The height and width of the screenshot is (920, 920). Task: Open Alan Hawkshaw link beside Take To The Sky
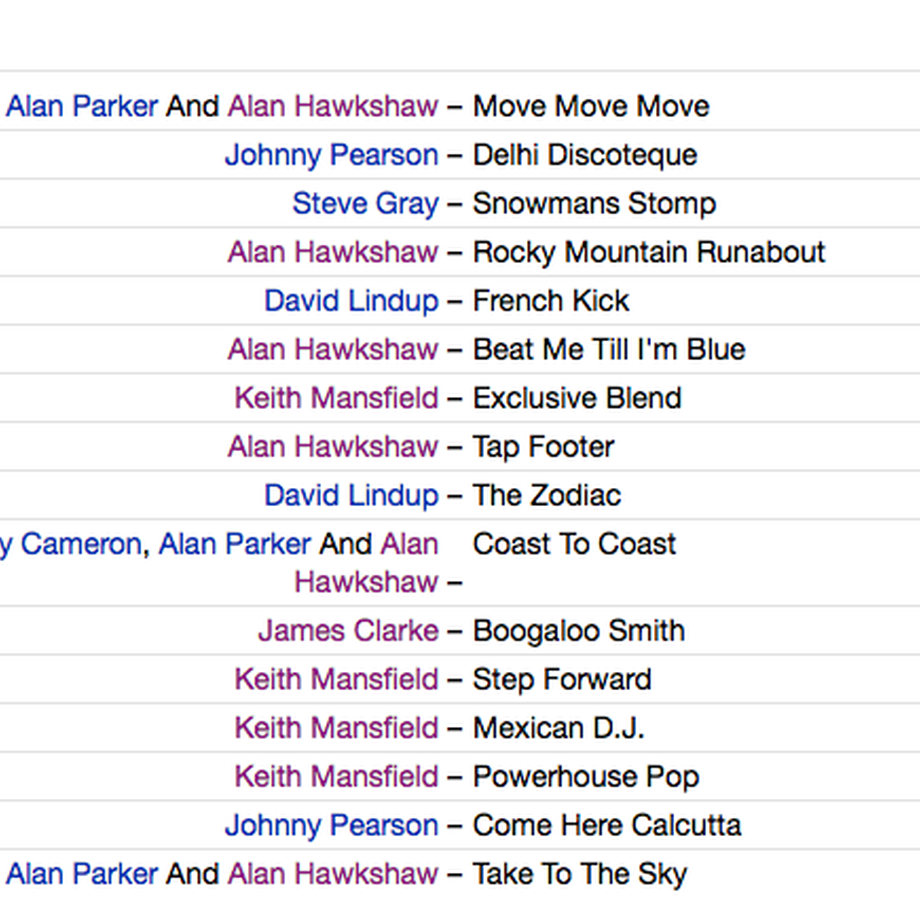(333, 874)
